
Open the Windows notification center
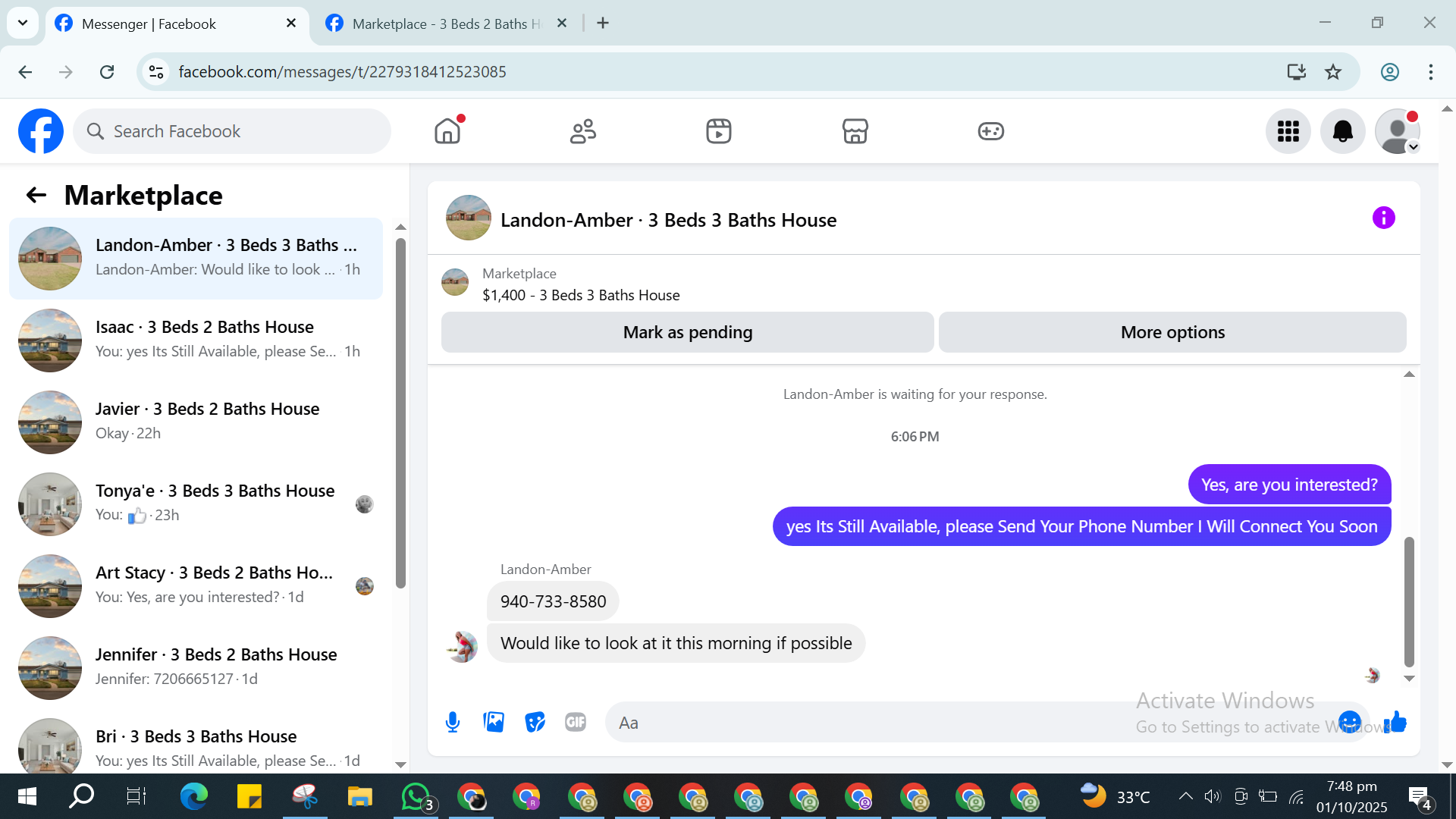tap(1419, 797)
